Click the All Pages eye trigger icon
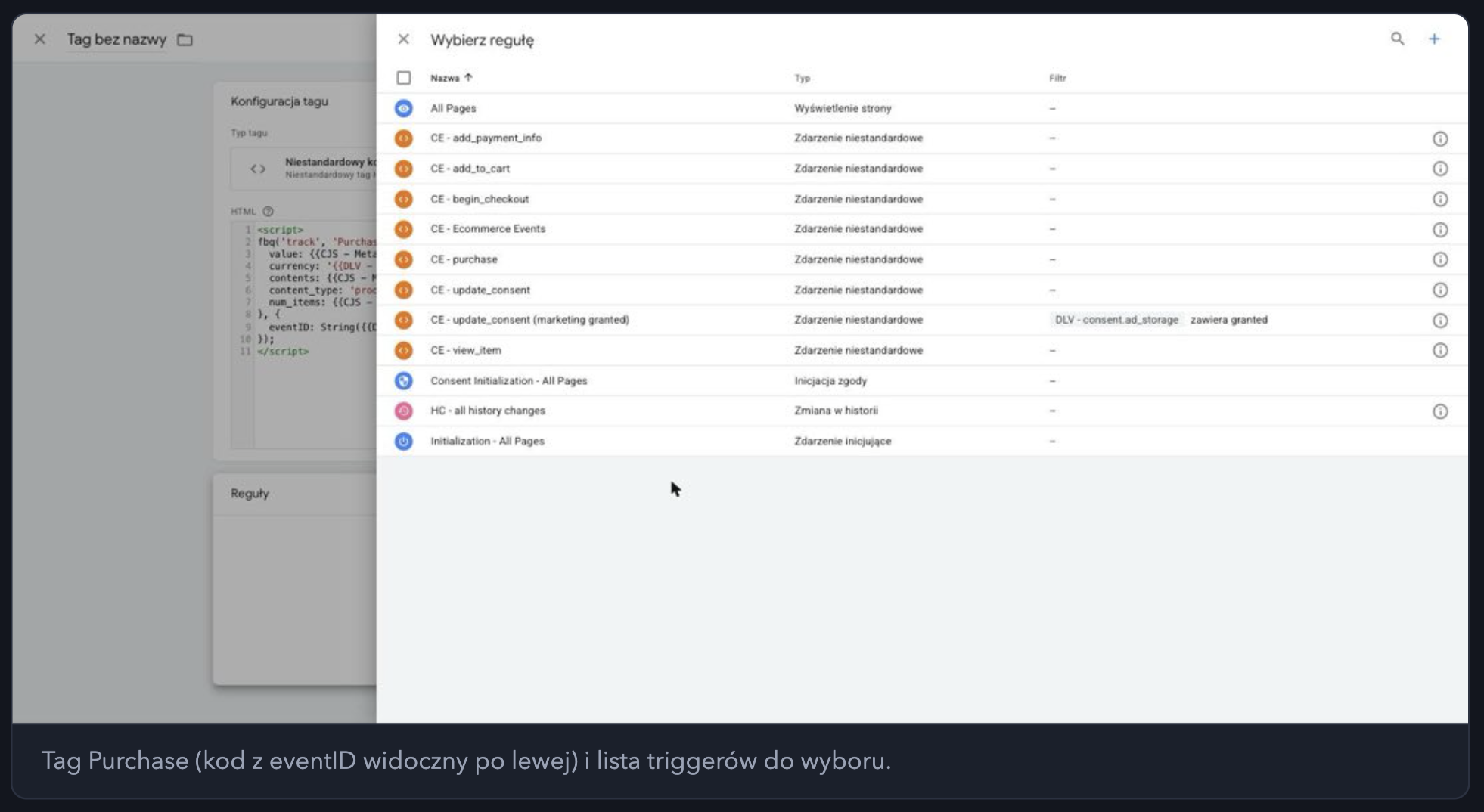Image resolution: width=1484 pixels, height=812 pixels. pyautogui.click(x=404, y=108)
